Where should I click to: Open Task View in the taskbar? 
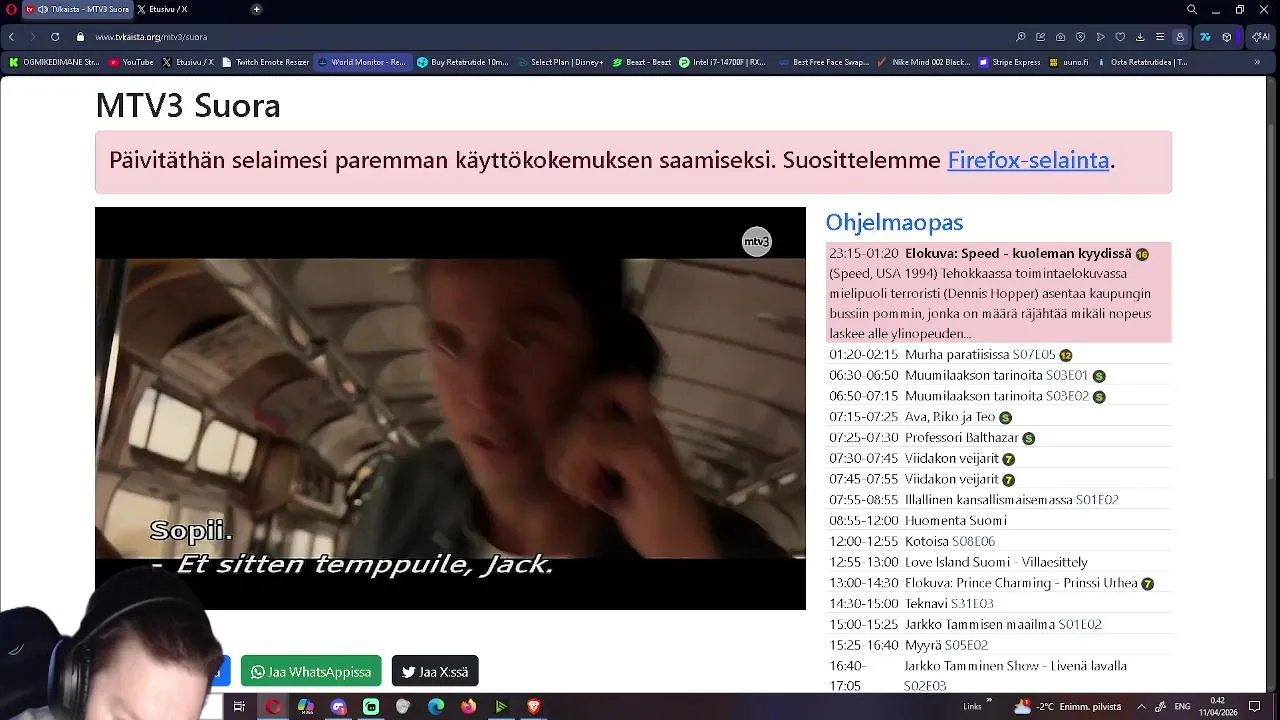click(239, 706)
